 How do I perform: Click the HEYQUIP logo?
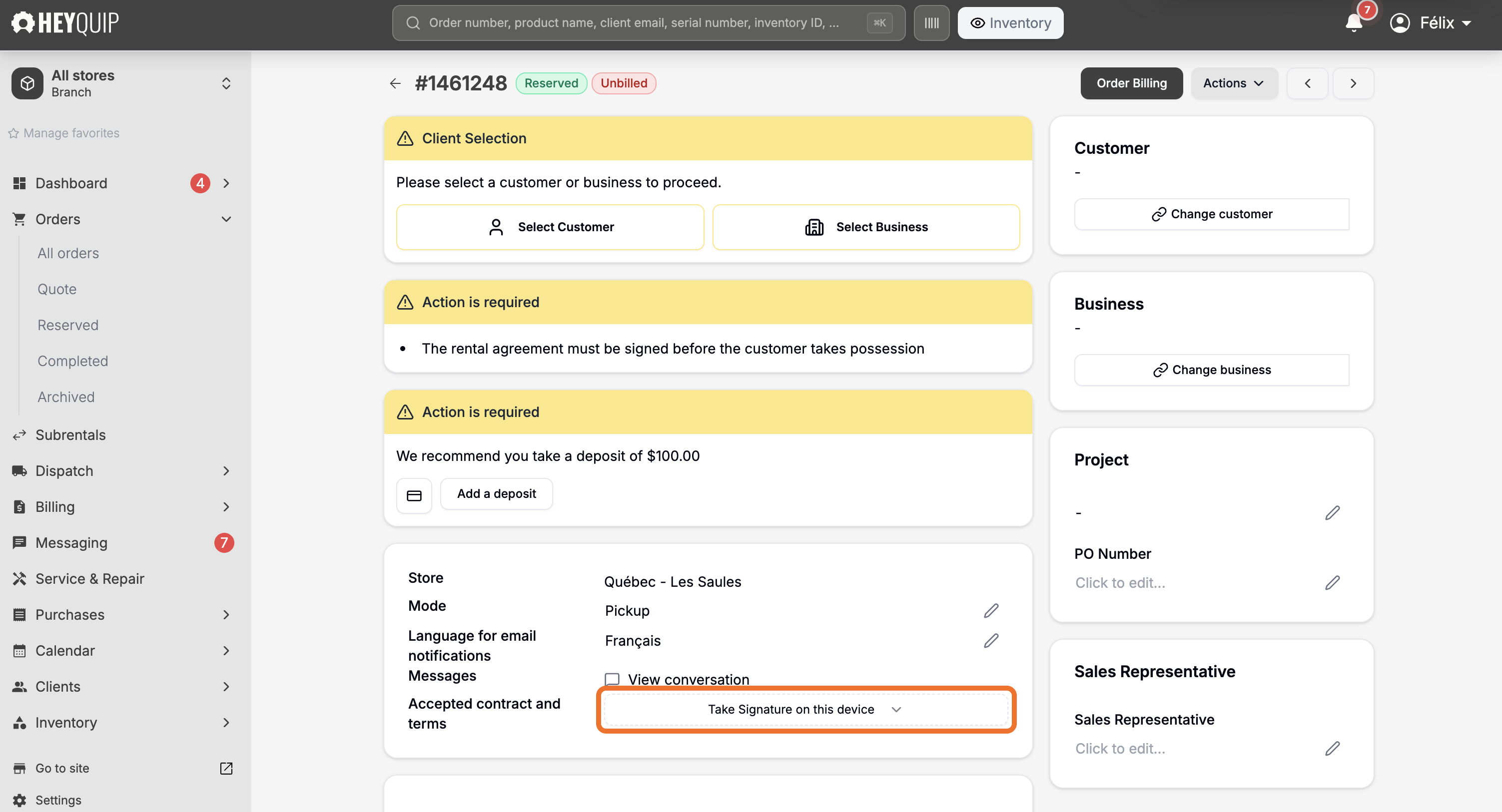point(65,23)
